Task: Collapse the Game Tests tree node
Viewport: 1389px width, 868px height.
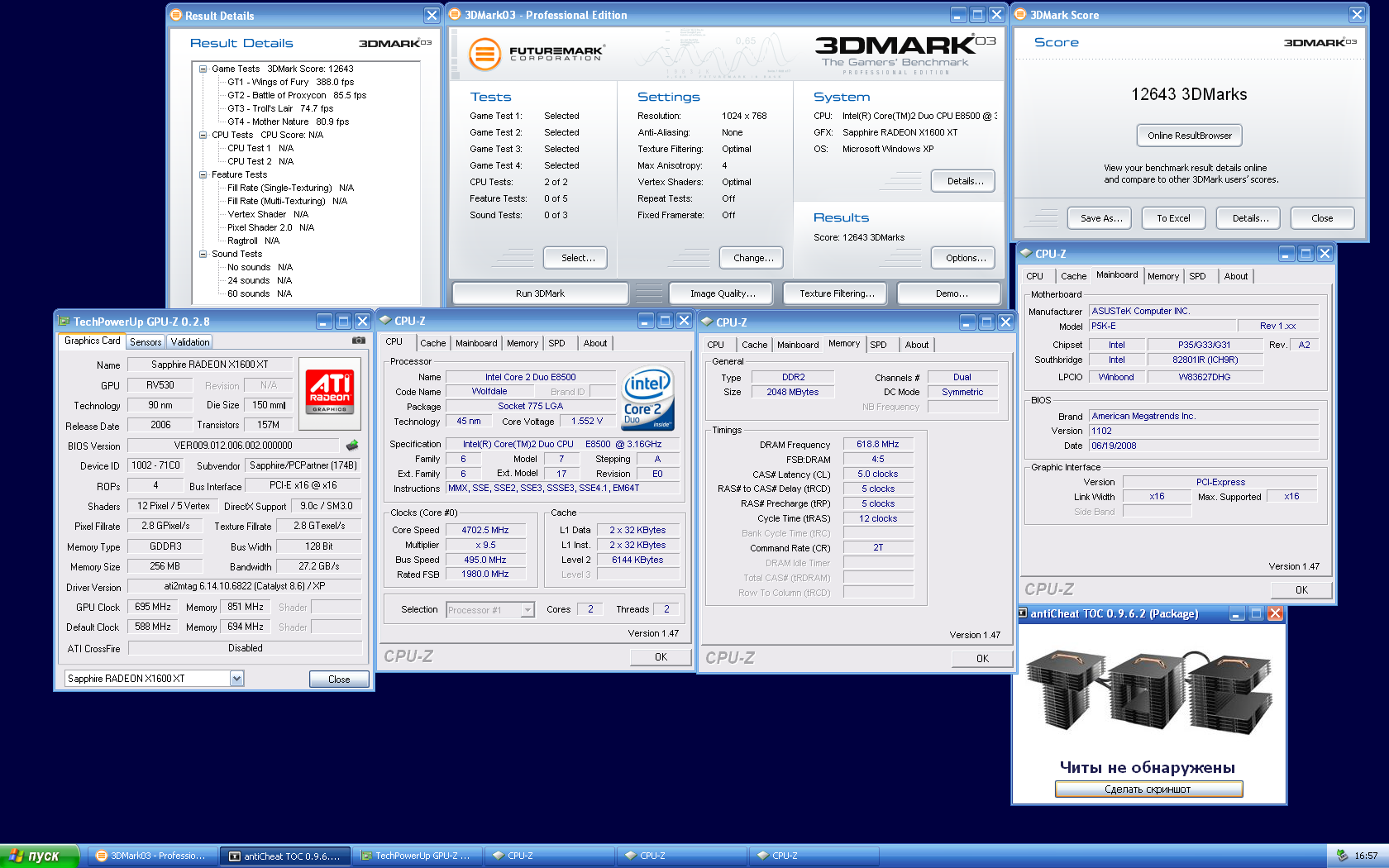Action: coord(203,69)
